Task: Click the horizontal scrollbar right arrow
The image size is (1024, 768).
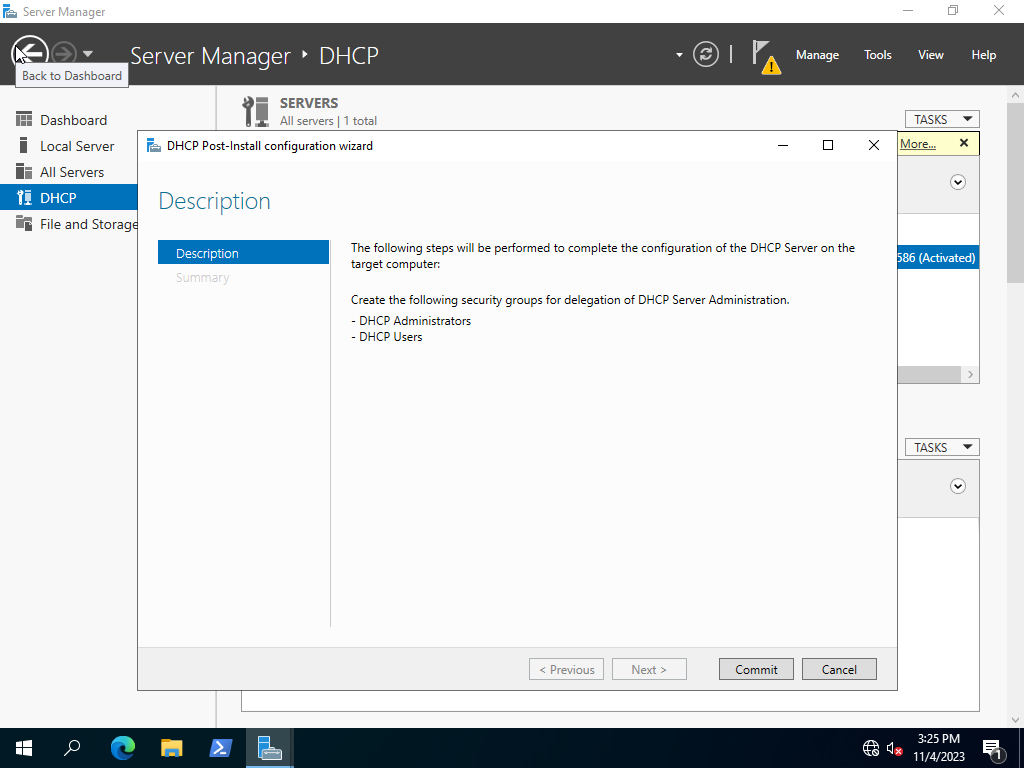Action: point(970,374)
